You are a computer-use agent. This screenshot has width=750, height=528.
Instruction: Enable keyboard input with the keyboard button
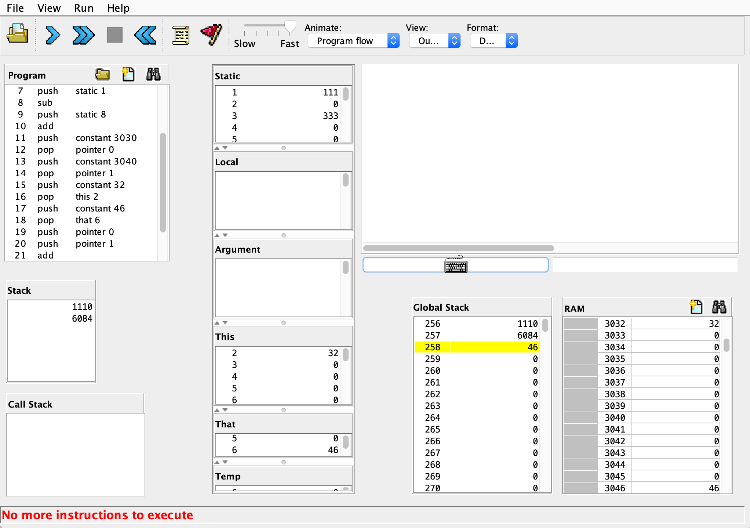tap(455, 265)
